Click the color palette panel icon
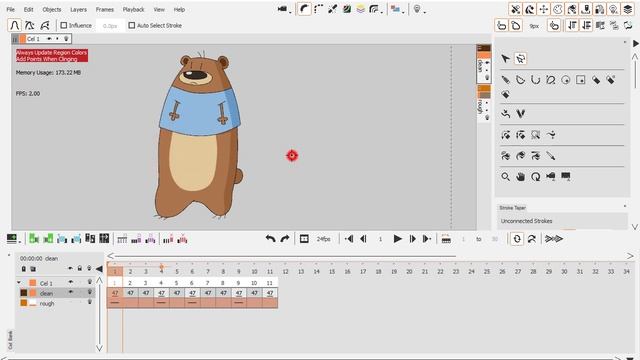Viewport: 640px width, 360px height. pyautogui.click(x=558, y=9)
